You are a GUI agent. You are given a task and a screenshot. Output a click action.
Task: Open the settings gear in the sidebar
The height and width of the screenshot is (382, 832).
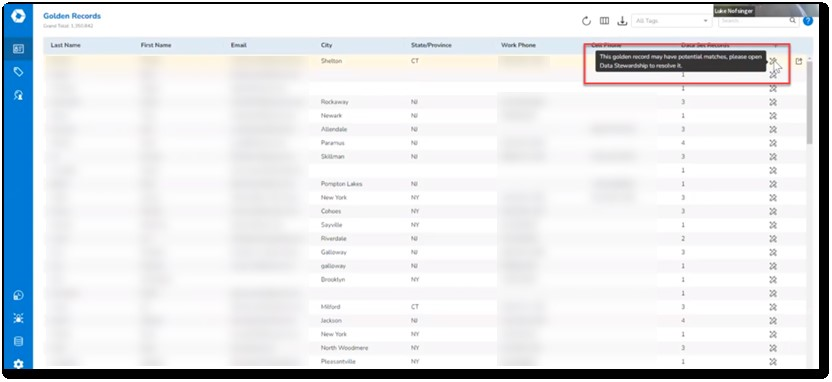pyautogui.click(x=18, y=364)
